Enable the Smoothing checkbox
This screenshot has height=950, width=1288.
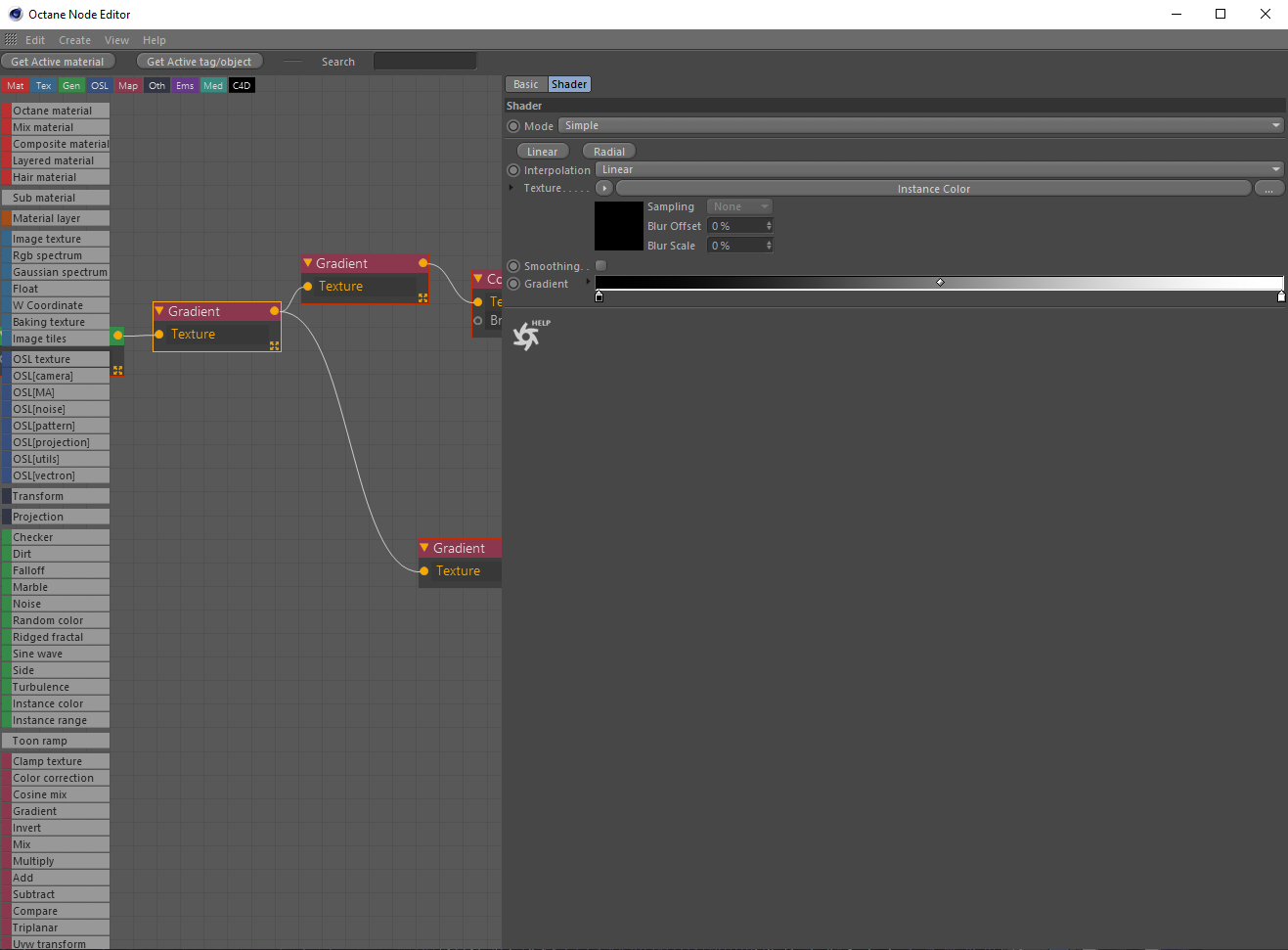tap(600, 266)
